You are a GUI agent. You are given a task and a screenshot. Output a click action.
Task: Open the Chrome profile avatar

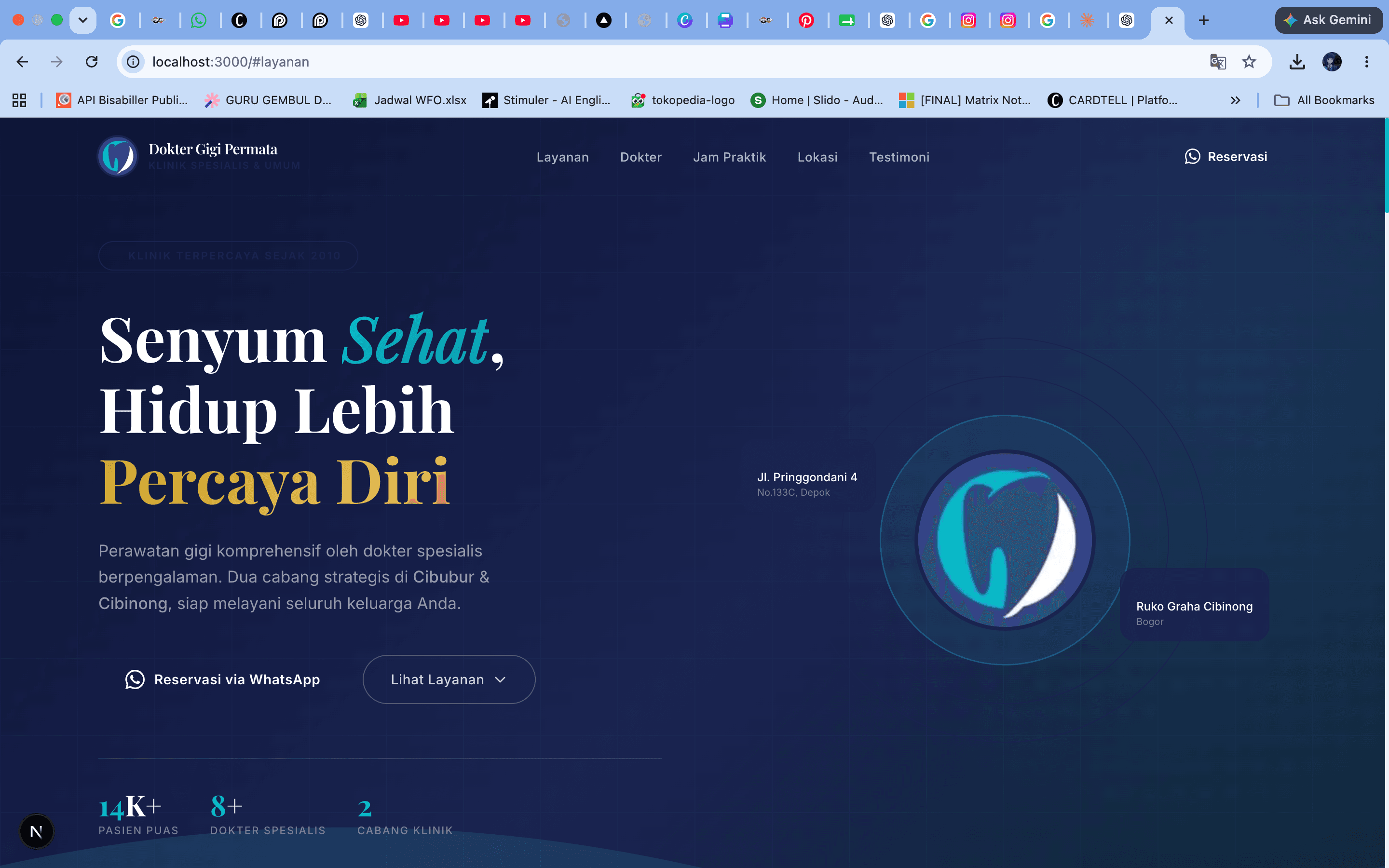click(1332, 61)
